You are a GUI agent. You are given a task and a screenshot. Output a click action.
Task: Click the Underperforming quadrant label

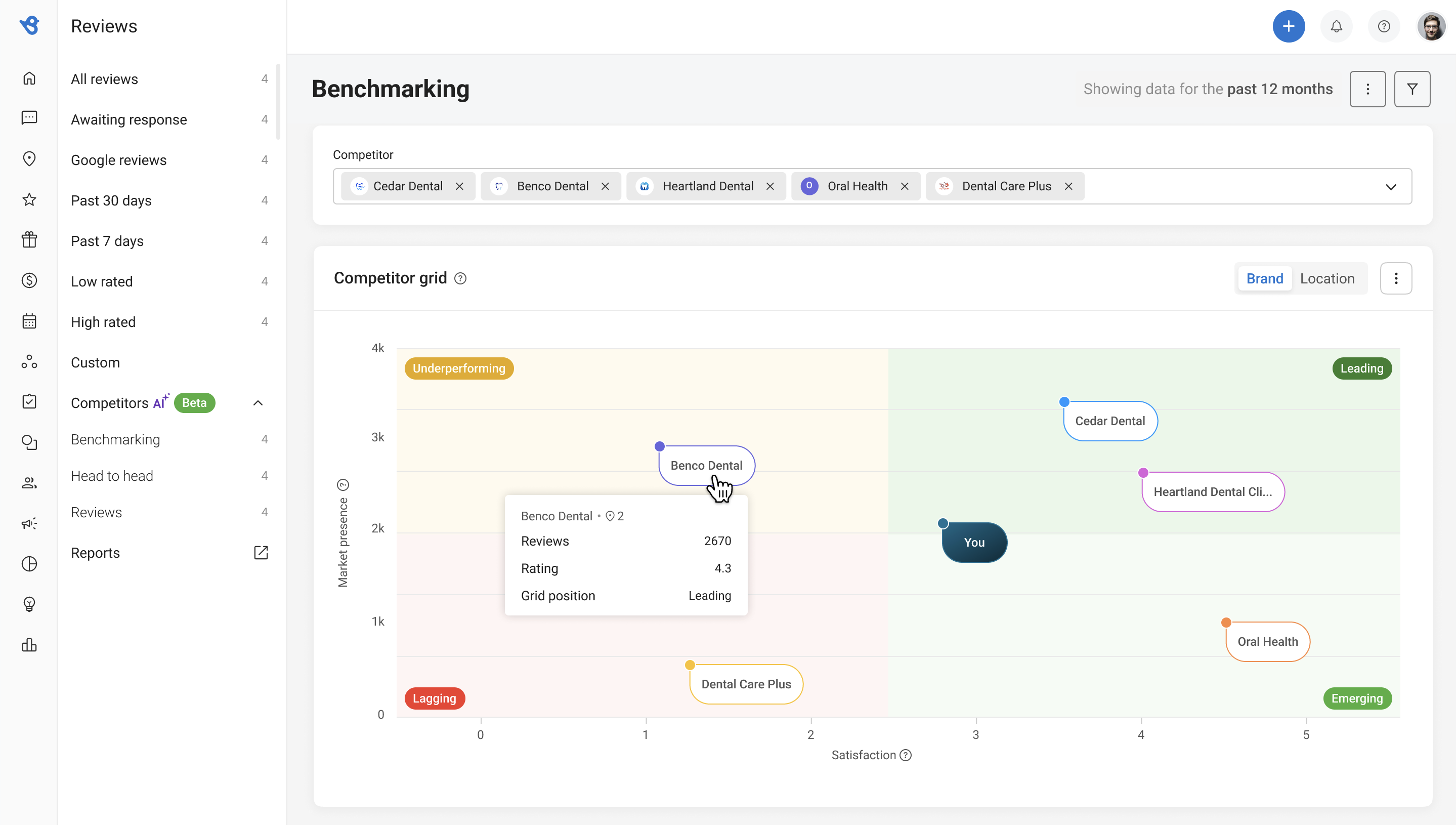pos(459,368)
